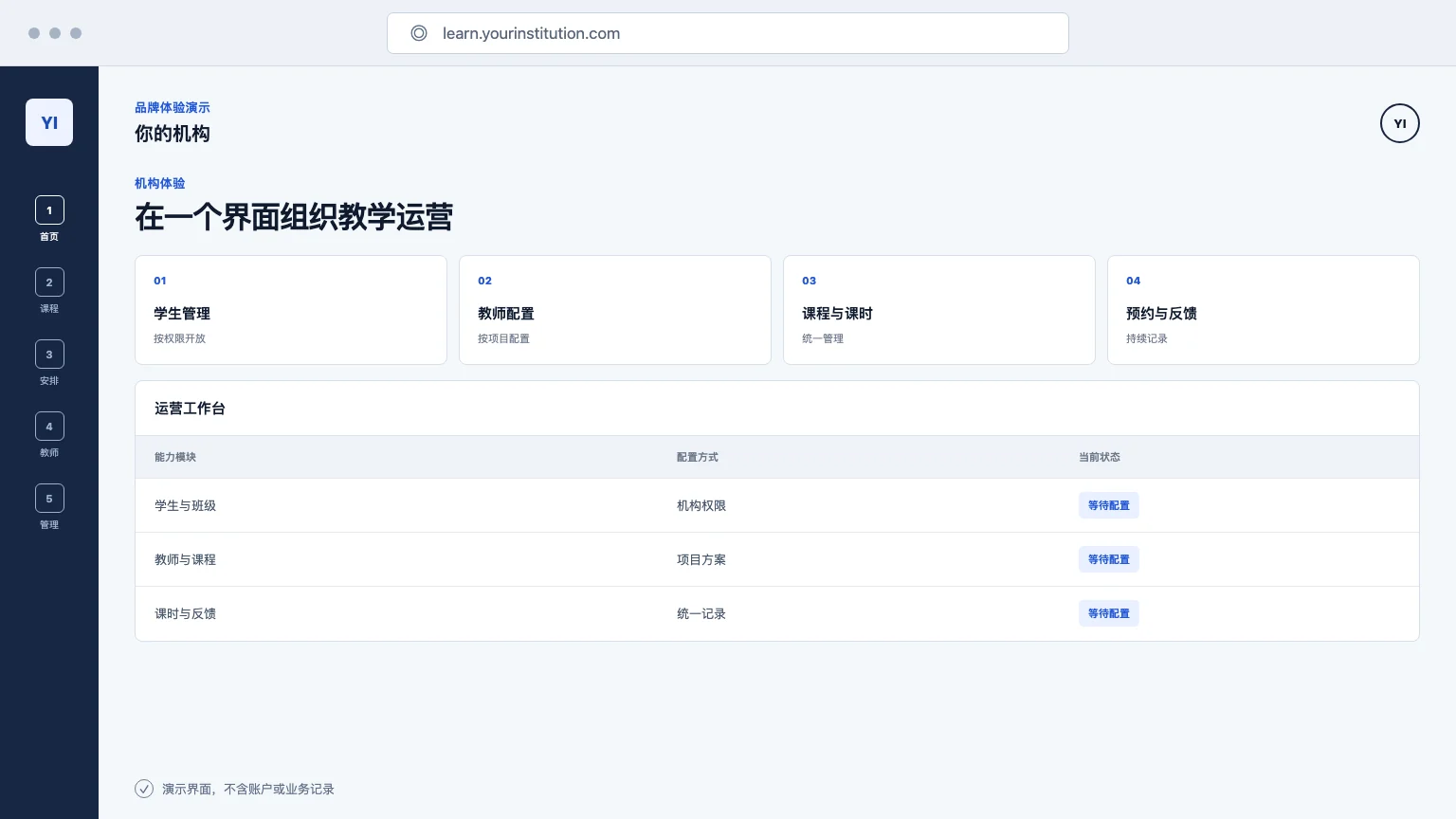Viewport: 1456px width, 819px height.
Task: Go to the 安排 sidebar item
Action: click(49, 363)
